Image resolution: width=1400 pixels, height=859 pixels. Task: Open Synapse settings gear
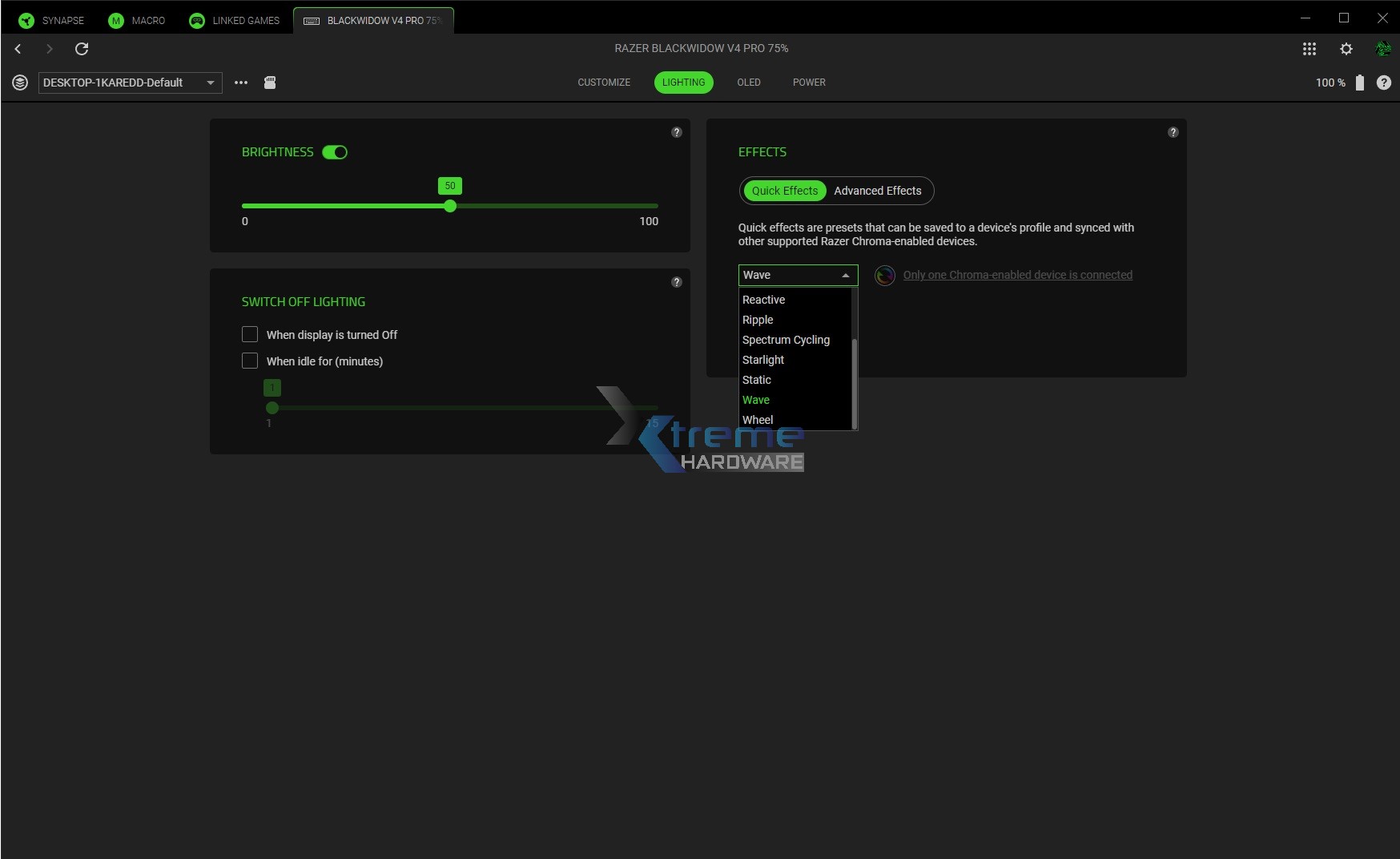point(1346,49)
